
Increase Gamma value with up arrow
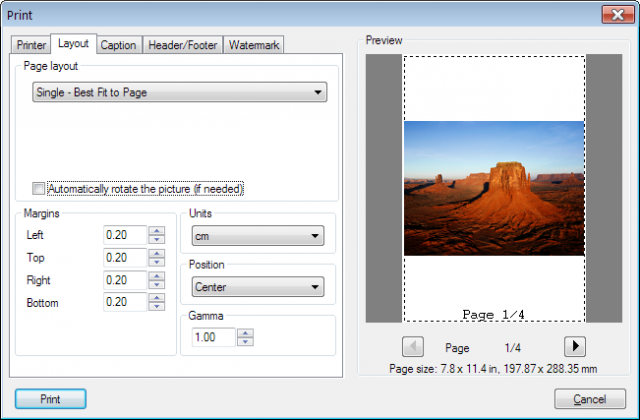click(245, 333)
